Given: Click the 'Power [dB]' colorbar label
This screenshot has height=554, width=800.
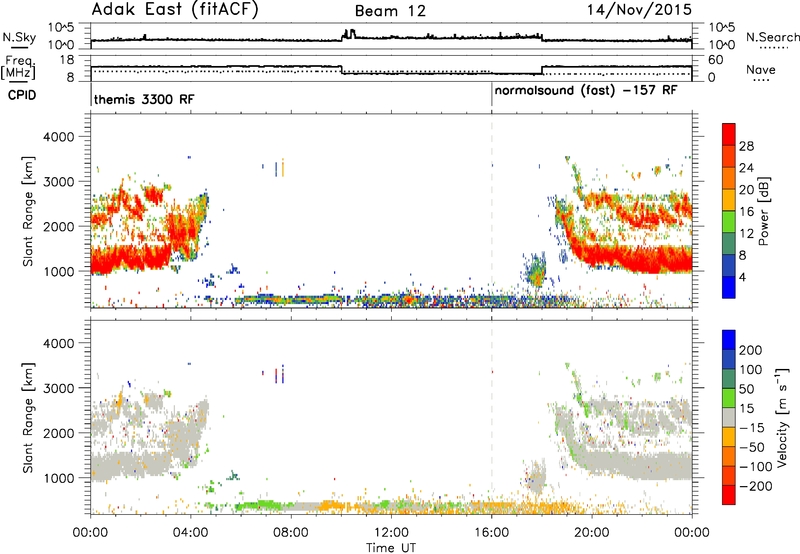Looking at the screenshot, I should (x=764, y=211).
